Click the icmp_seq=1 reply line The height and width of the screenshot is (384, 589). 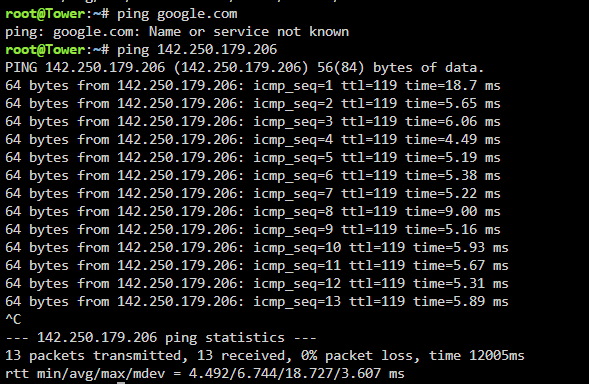[x=253, y=86]
